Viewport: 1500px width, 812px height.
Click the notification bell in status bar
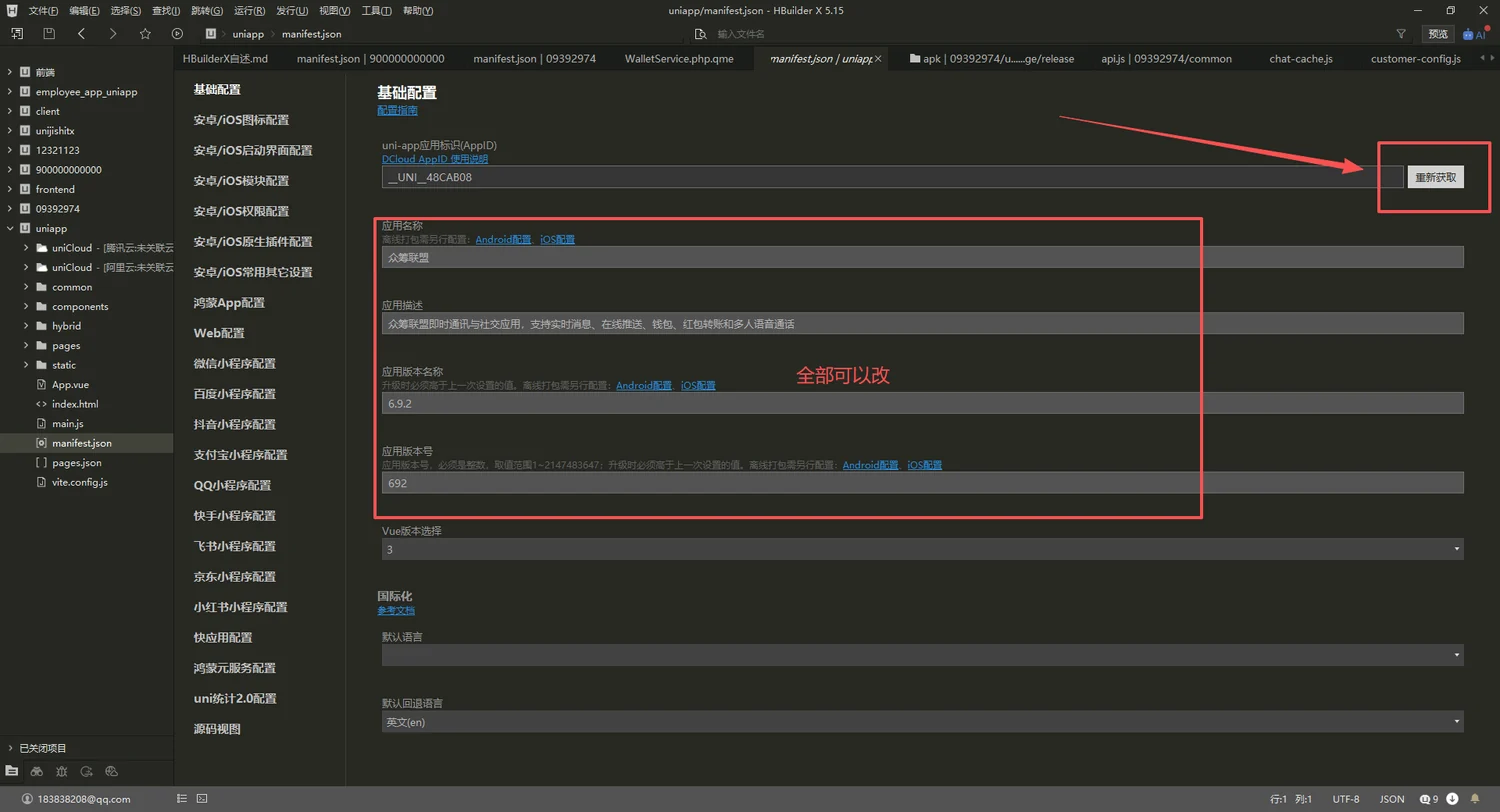click(1475, 799)
